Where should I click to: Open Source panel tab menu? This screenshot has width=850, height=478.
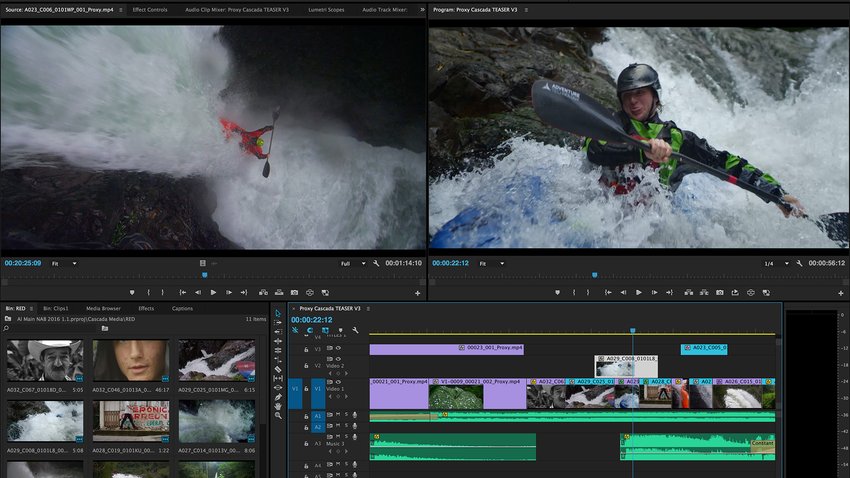(120, 10)
